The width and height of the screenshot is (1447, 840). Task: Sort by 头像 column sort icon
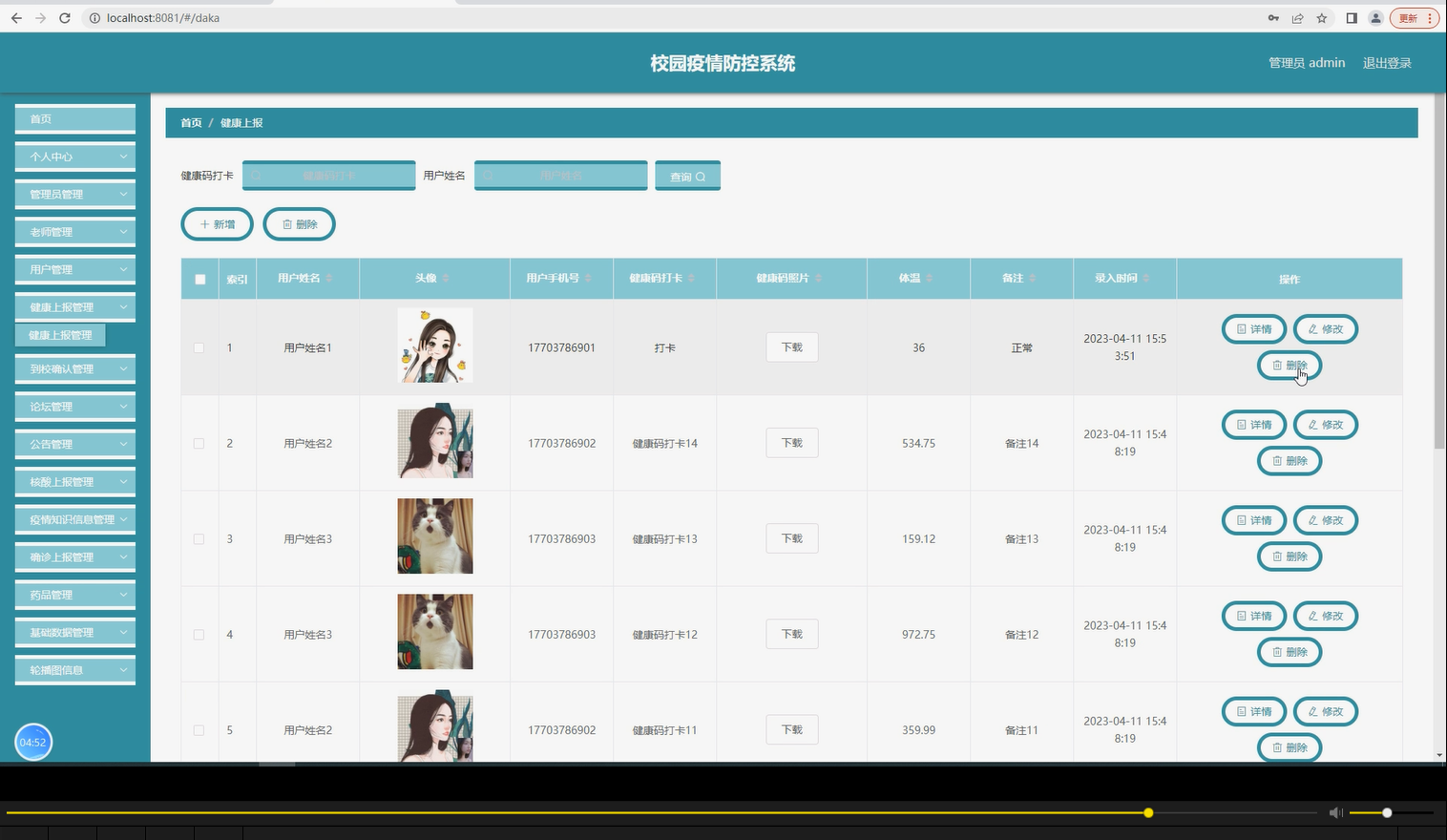446,278
